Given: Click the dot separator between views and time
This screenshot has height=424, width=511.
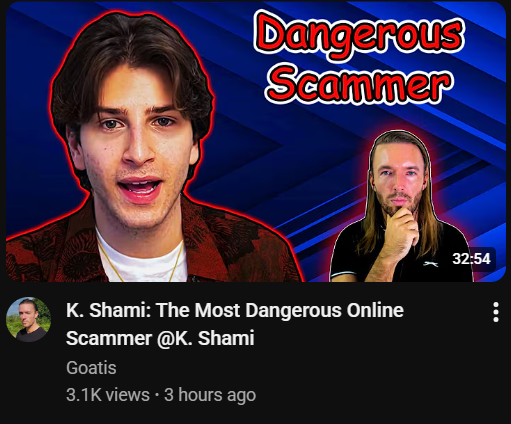Looking at the screenshot, I should point(157,395).
